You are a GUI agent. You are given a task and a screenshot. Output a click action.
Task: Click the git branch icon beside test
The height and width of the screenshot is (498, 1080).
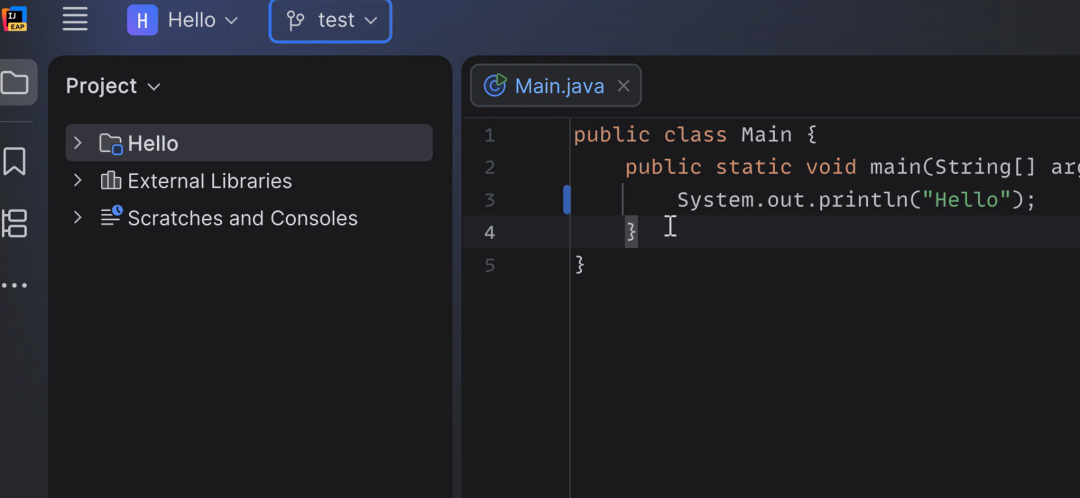click(295, 21)
